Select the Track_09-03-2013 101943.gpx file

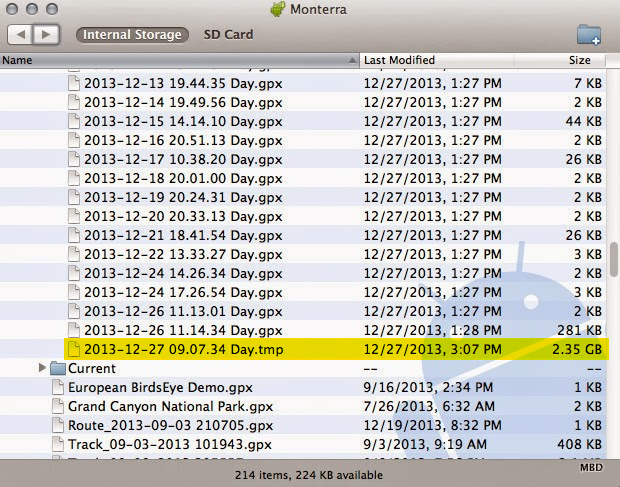169,445
